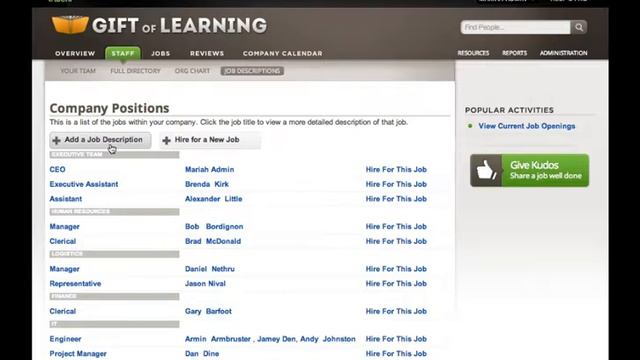Open the Representative job title
Viewport: 640px width, 360px height.
tap(75, 284)
